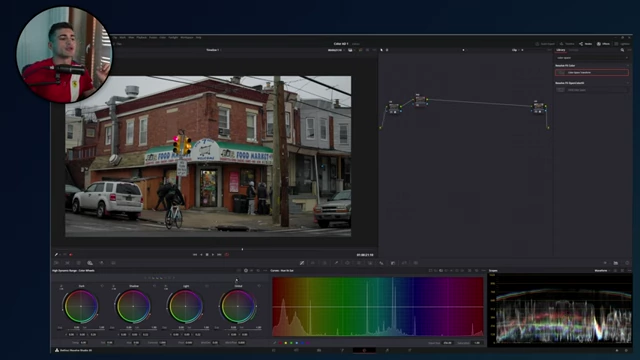The width and height of the screenshot is (640, 360).
Task: Open the Camera Raw palette
Action: click(x=56, y=263)
